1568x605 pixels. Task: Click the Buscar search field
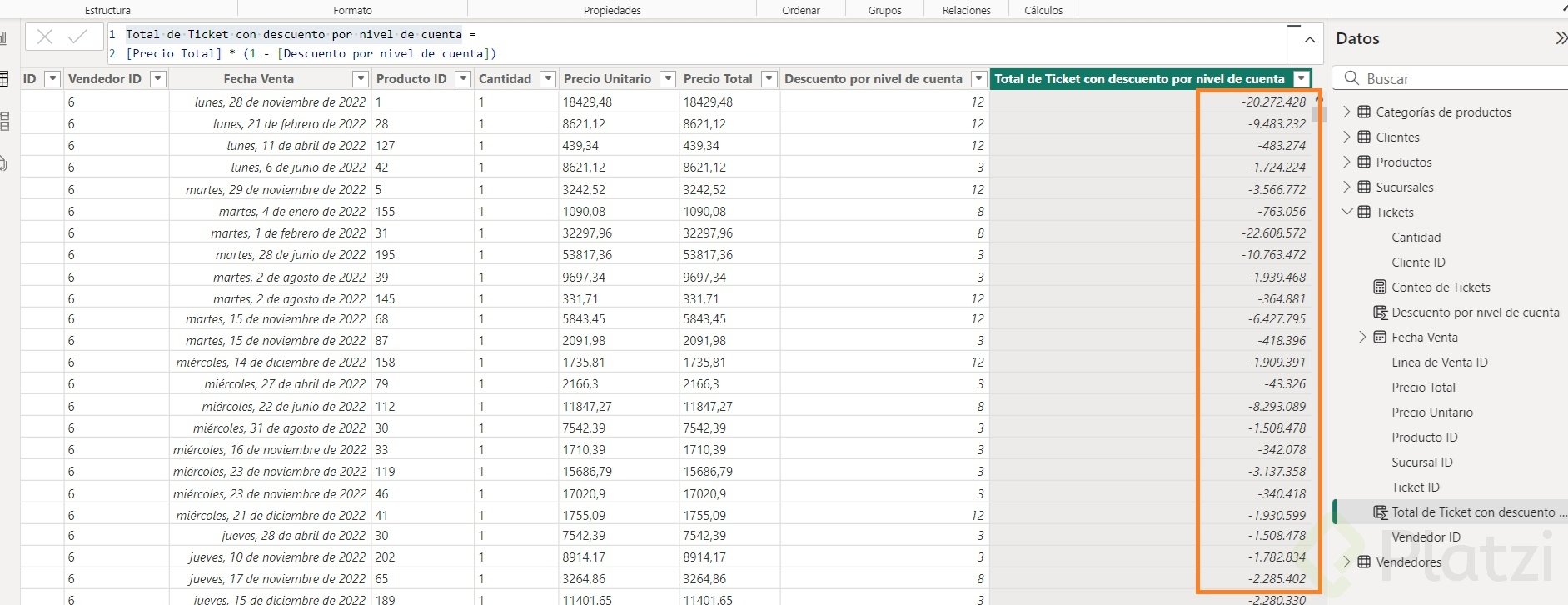tap(1451, 78)
